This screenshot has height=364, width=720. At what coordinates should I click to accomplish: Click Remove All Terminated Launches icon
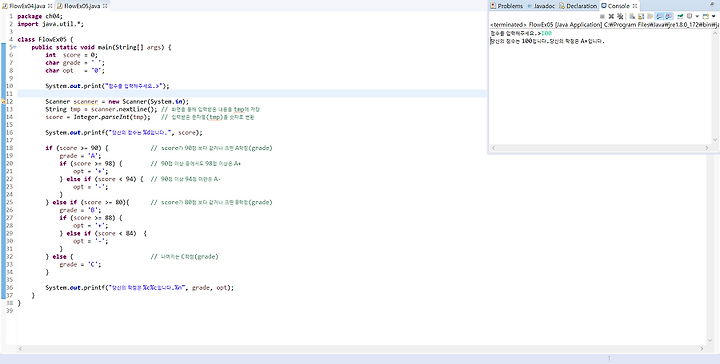coord(620,16)
